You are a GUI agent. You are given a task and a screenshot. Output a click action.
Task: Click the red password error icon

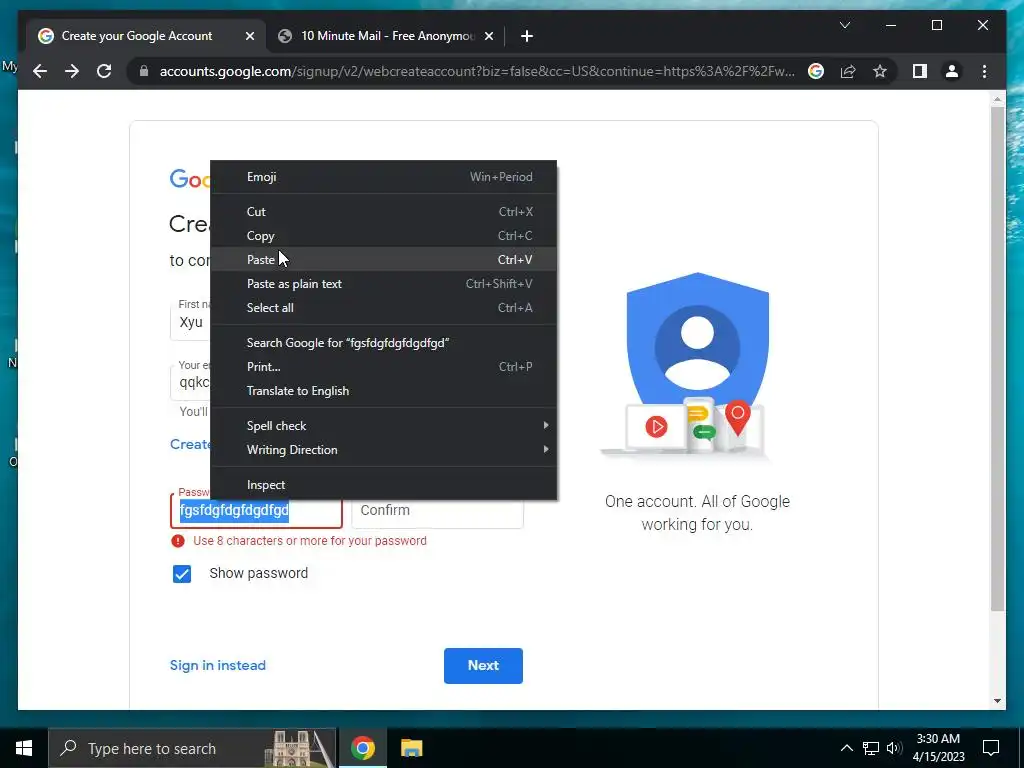click(x=178, y=541)
